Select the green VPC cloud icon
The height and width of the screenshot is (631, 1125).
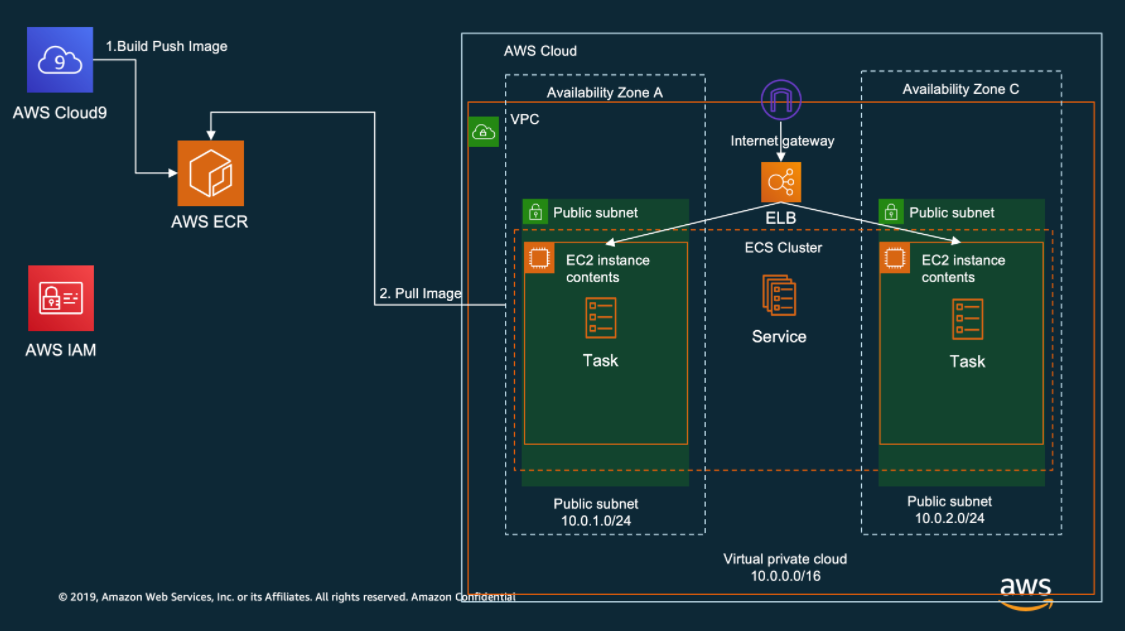click(484, 132)
